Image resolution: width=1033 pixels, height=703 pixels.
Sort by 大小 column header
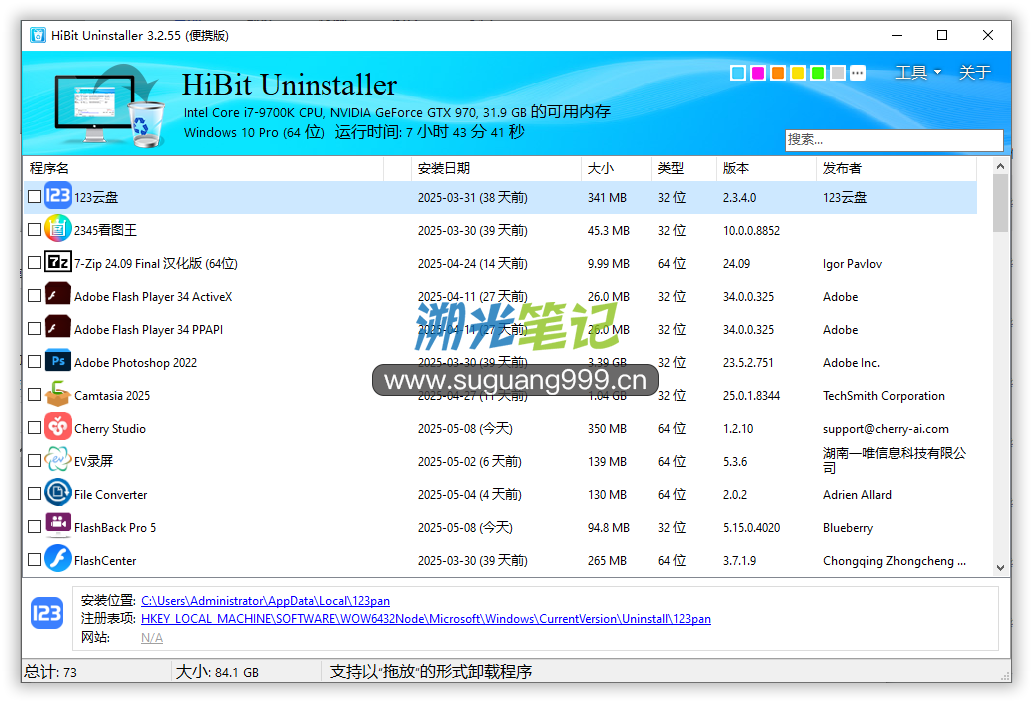tap(616, 169)
